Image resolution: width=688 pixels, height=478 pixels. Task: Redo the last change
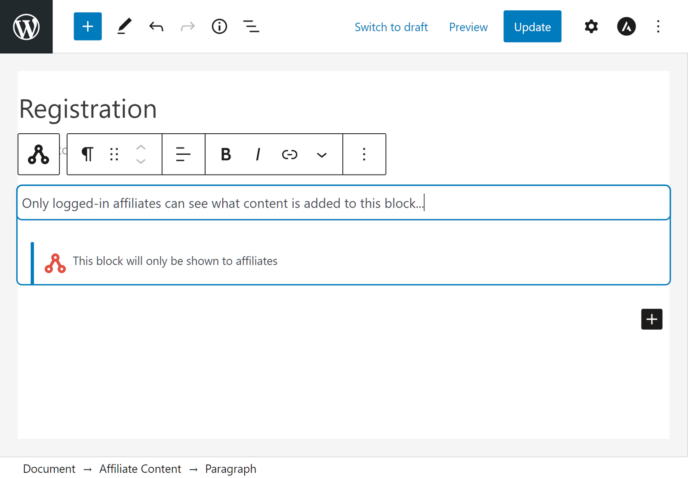click(x=188, y=27)
